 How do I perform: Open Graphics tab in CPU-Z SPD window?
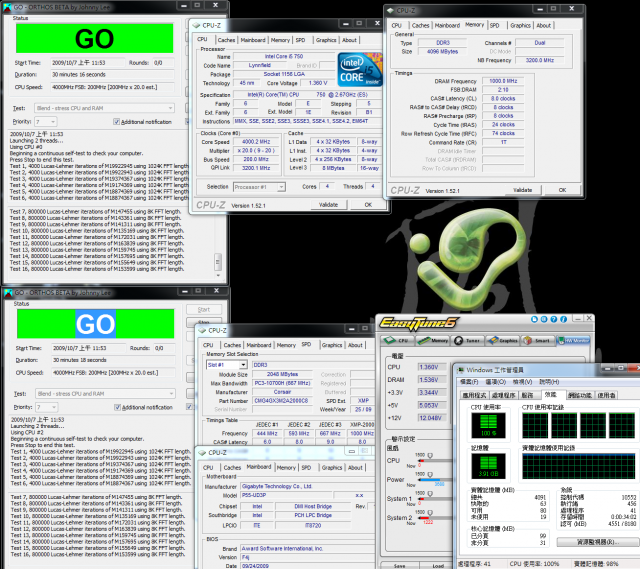click(x=332, y=345)
